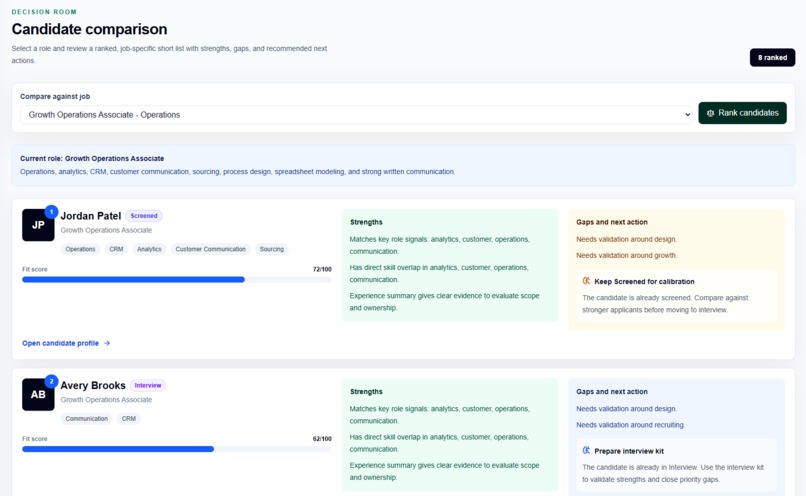Viewport: 806px width, 496px height.
Task: Click Jordan Patel's fit score progress bar
Action: (177, 280)
